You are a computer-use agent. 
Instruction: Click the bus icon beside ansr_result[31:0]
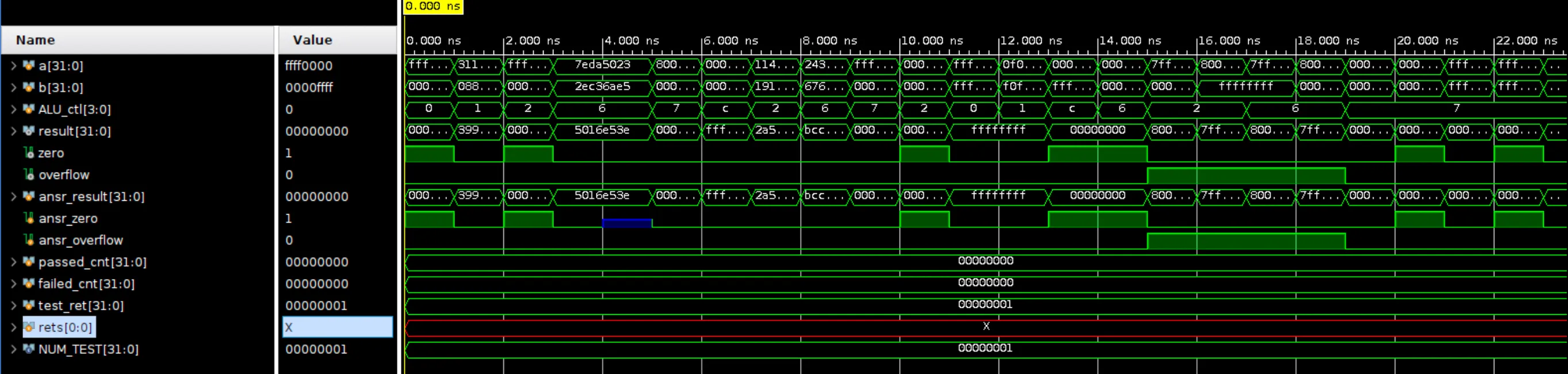pyautogui.click(x=29, y=196)
